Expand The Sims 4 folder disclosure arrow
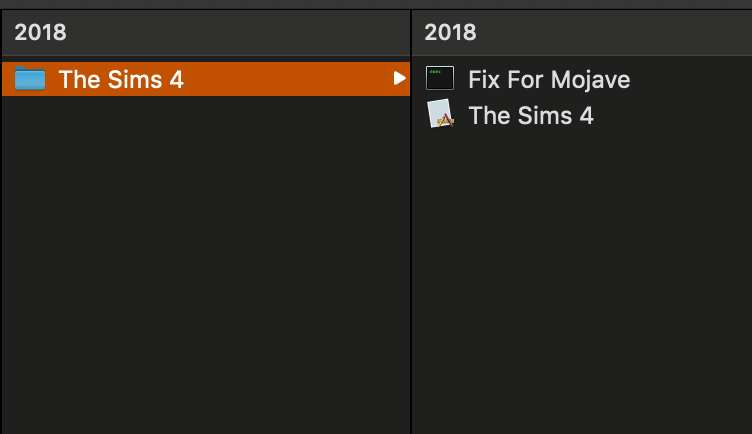The width and height of the screenshot is (752, 434). tap(399, 78)
